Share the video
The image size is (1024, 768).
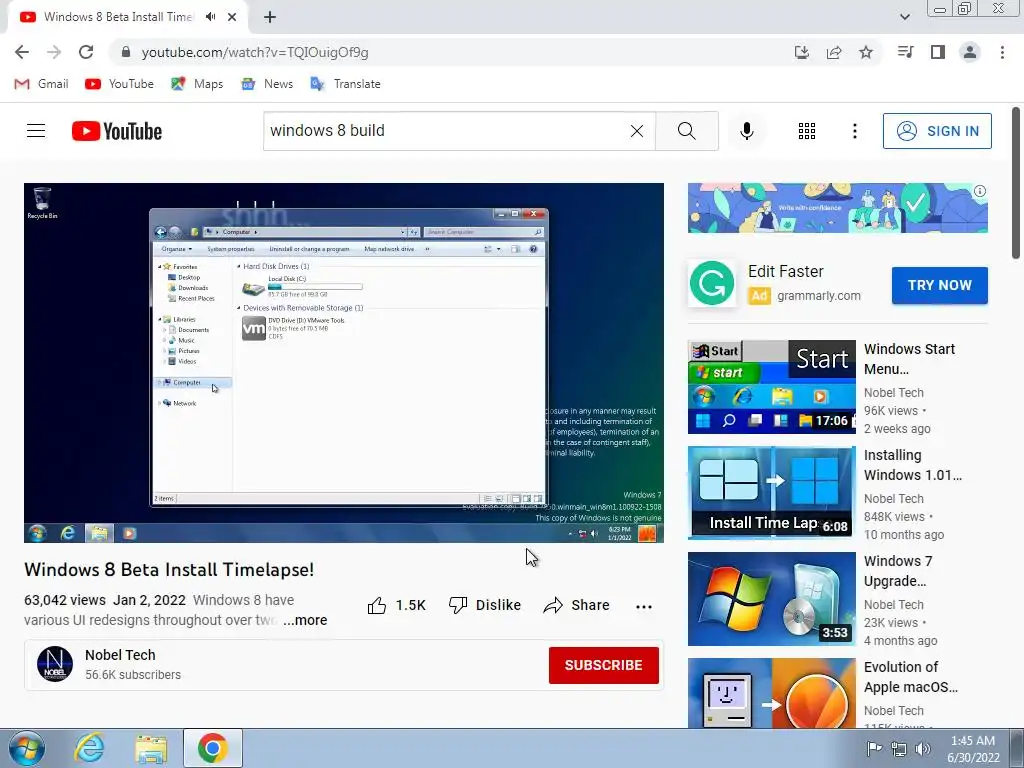pos(576,605)
